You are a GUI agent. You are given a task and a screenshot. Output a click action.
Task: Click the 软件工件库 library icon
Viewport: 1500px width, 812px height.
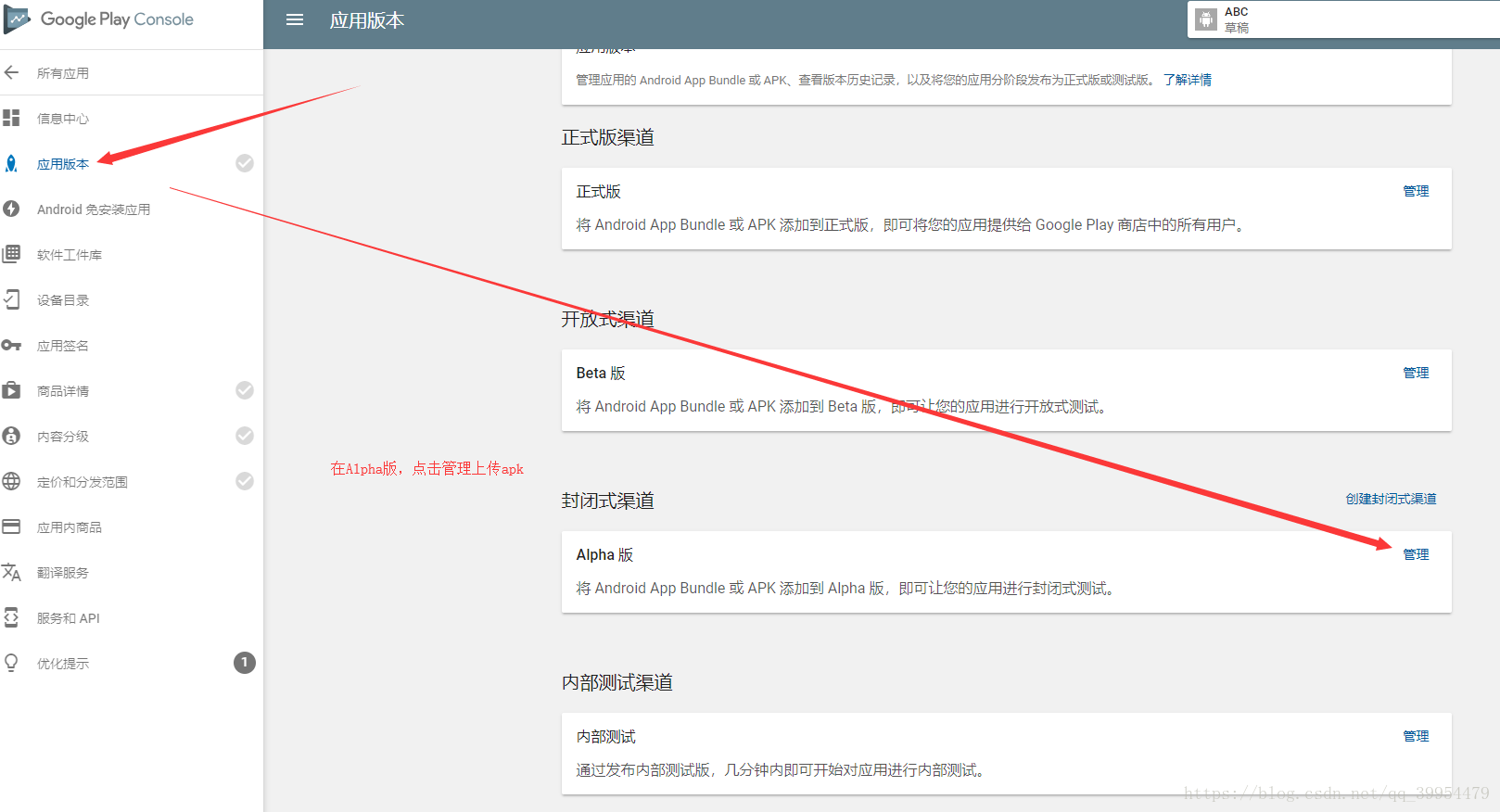[11, 254]
